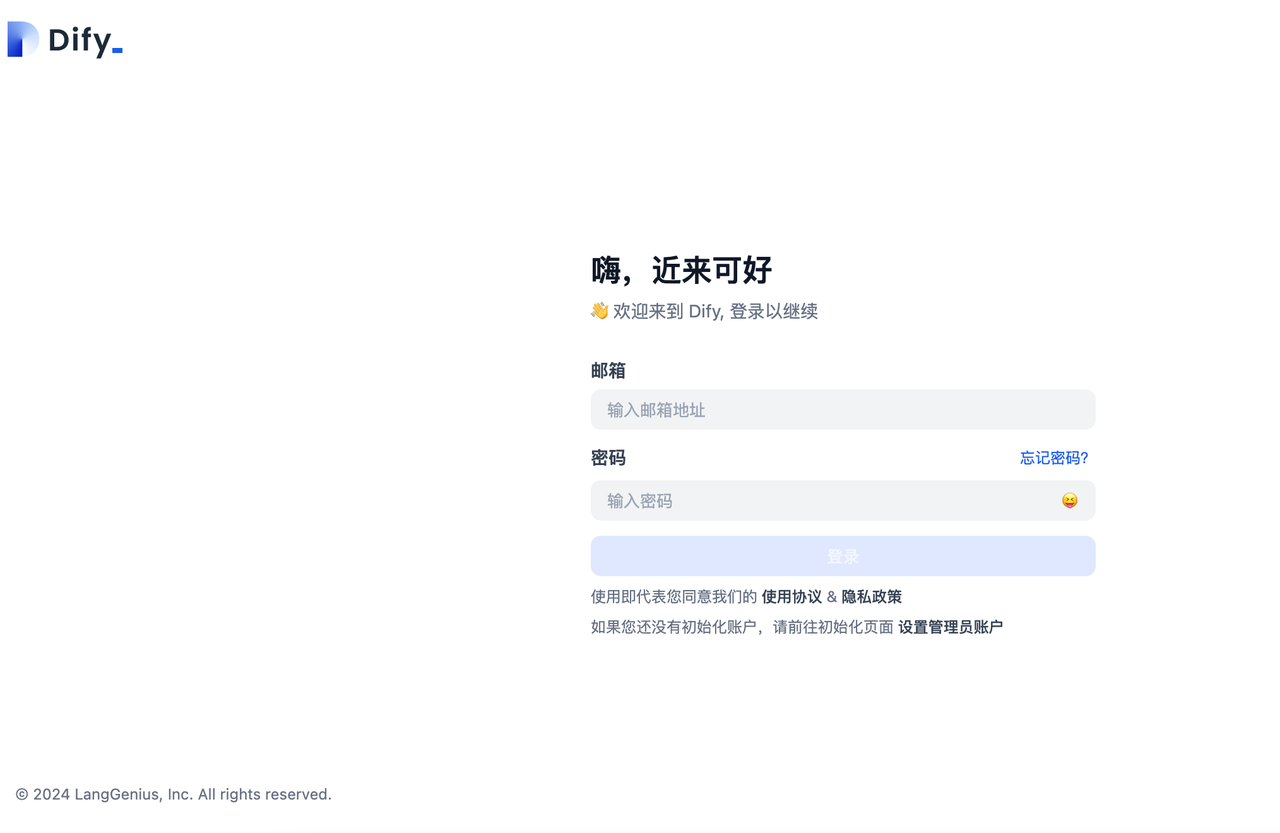The image size is (1280, 833).
Task: Open the 使用协议 terms of use link
Action: [792, 597]
